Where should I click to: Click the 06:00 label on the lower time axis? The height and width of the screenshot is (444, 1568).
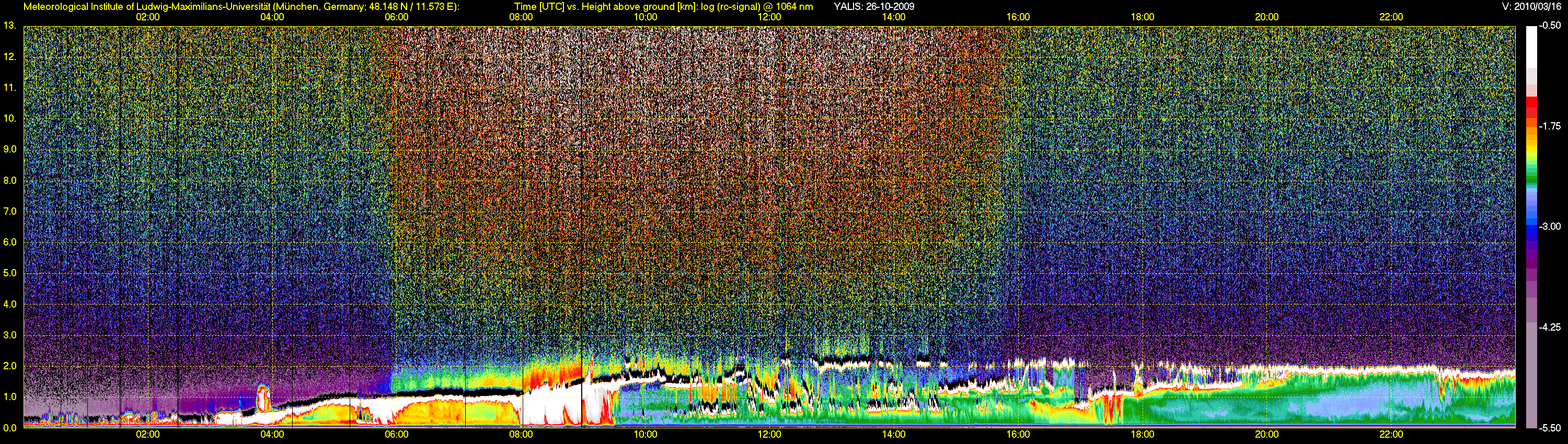[x=396, y=434]
